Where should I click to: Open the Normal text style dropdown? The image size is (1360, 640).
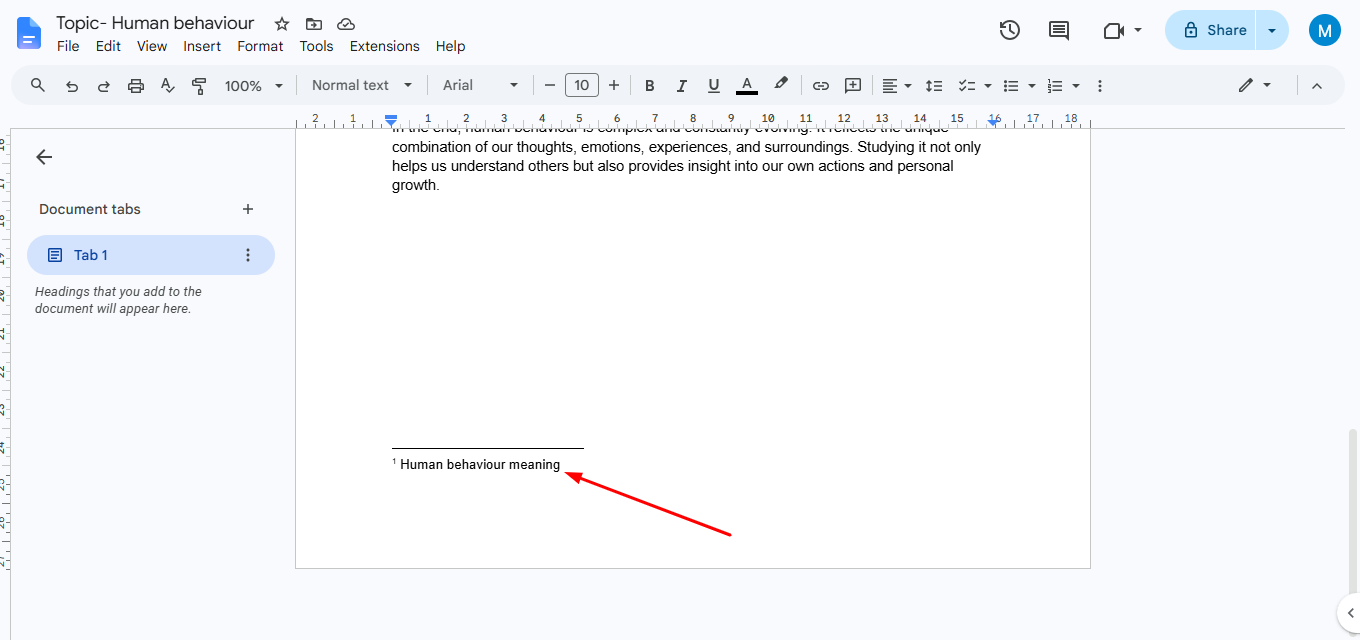point(362,86)
